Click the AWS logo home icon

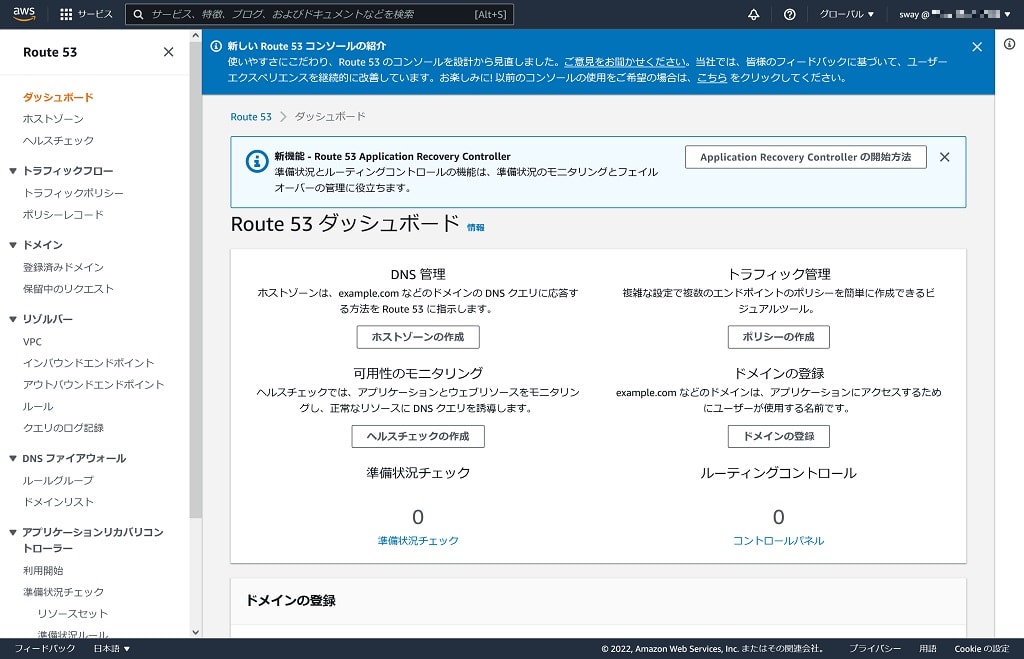click(24, 14)
